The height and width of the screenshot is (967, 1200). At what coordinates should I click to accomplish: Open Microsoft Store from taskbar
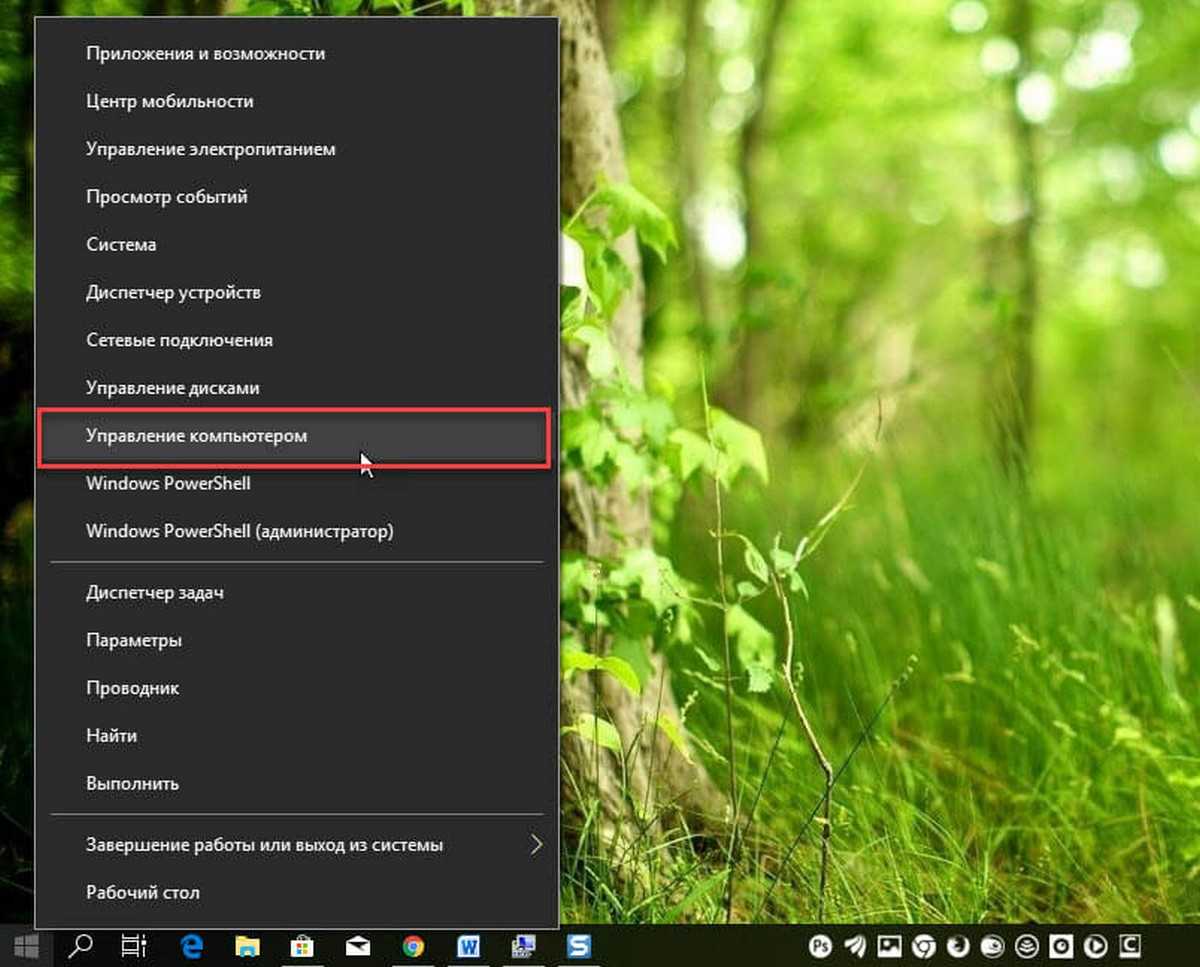click(x=301, y=945)
